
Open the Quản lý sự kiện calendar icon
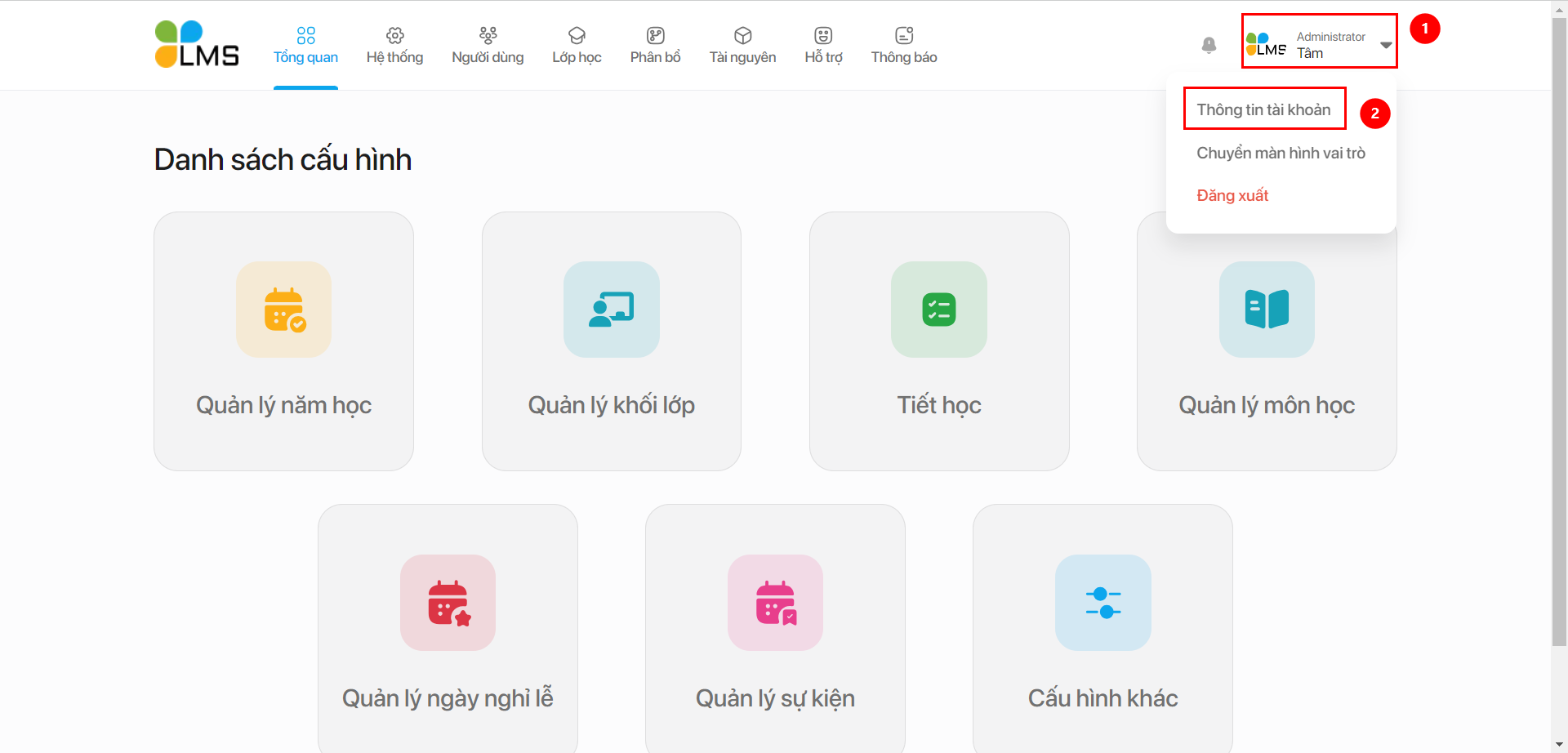pos(775,603)
